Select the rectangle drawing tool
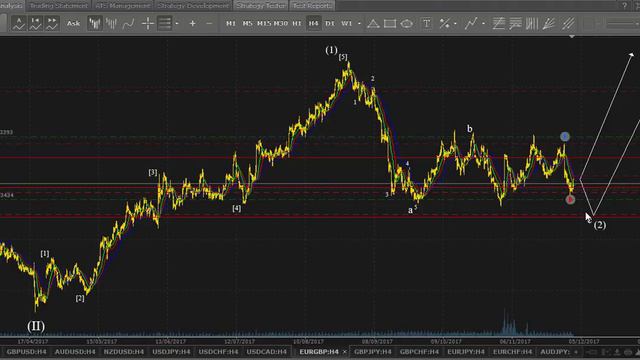 [x=390, y=24]
